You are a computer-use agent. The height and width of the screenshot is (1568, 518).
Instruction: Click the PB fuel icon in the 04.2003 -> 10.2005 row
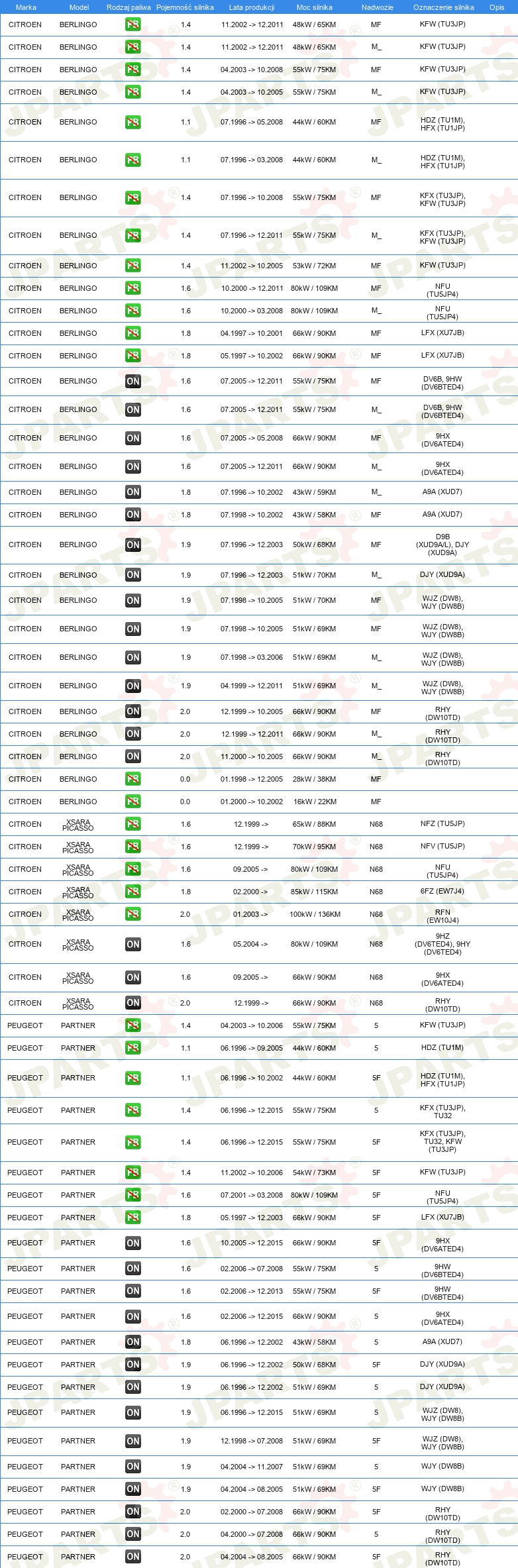click(133, 92)
